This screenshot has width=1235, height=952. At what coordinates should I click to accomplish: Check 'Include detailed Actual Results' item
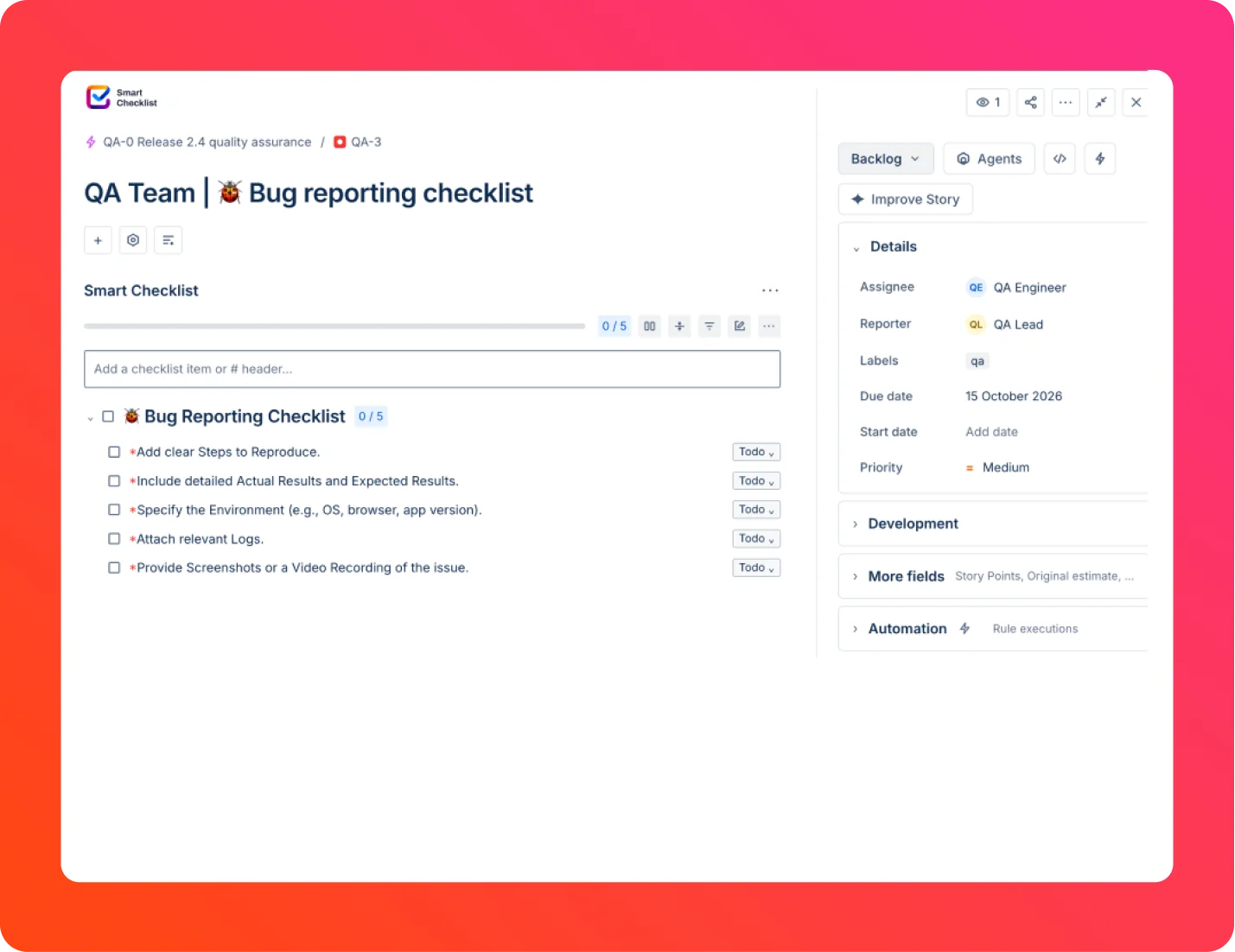[x=114, y=481]
